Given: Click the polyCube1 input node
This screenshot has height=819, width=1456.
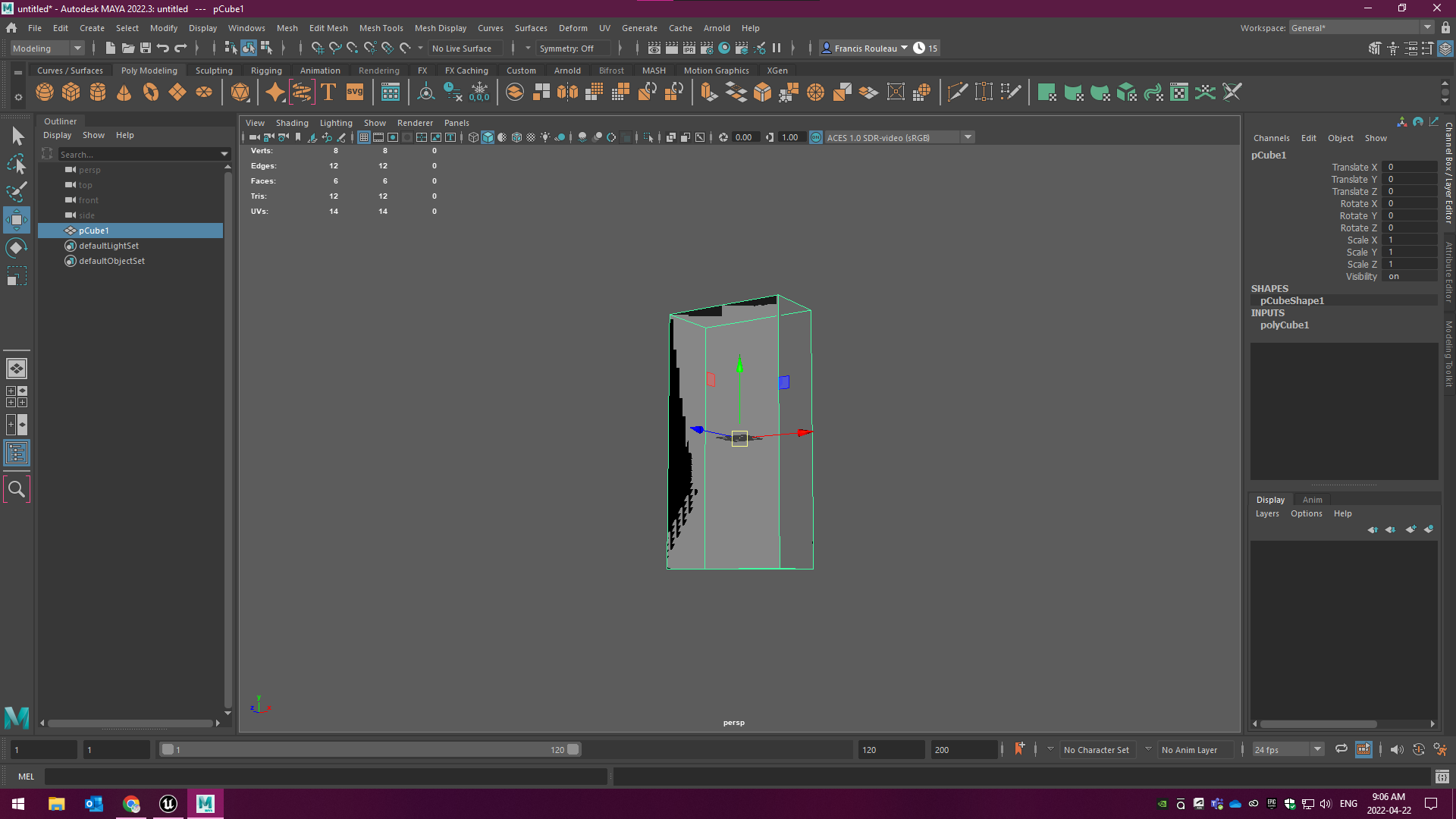Looking at the screenshot, I should click(x=1285, y=325).
